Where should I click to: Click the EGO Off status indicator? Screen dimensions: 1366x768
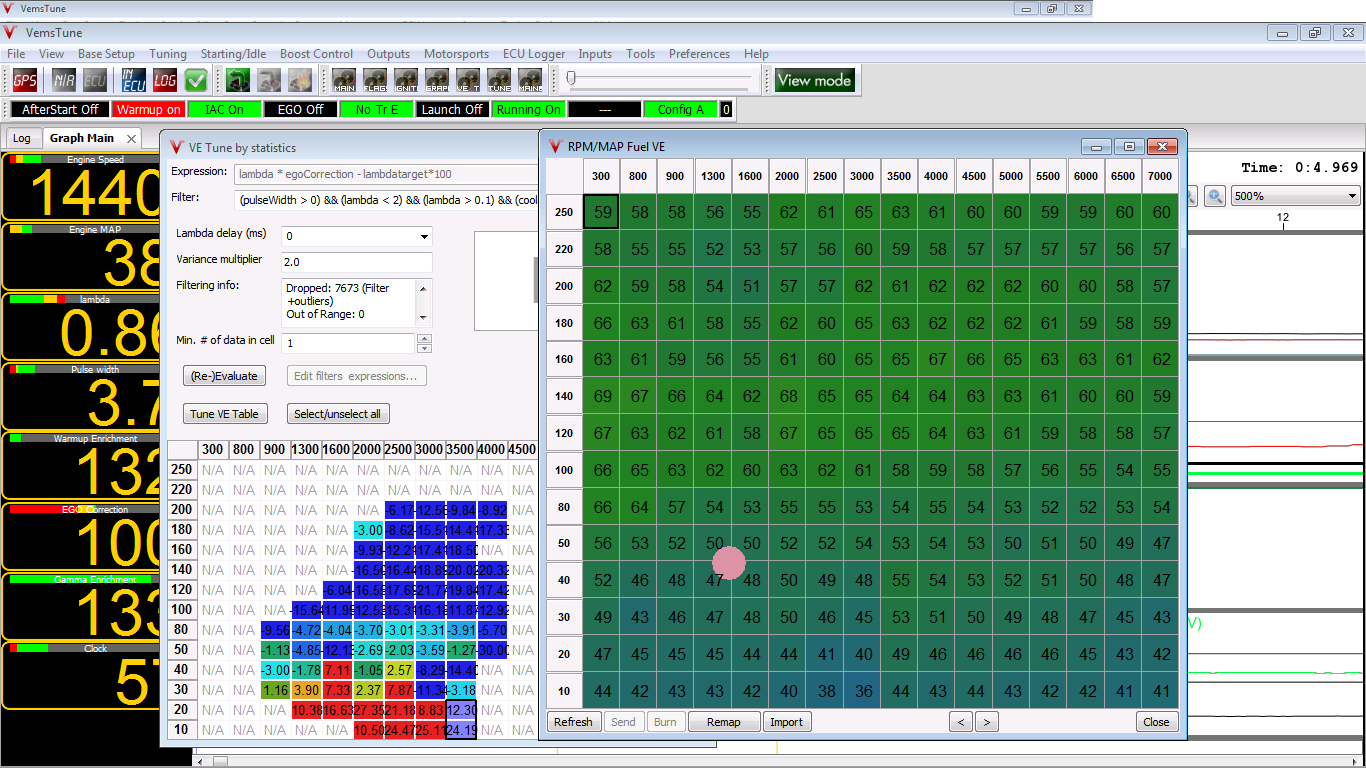(300, 109)
